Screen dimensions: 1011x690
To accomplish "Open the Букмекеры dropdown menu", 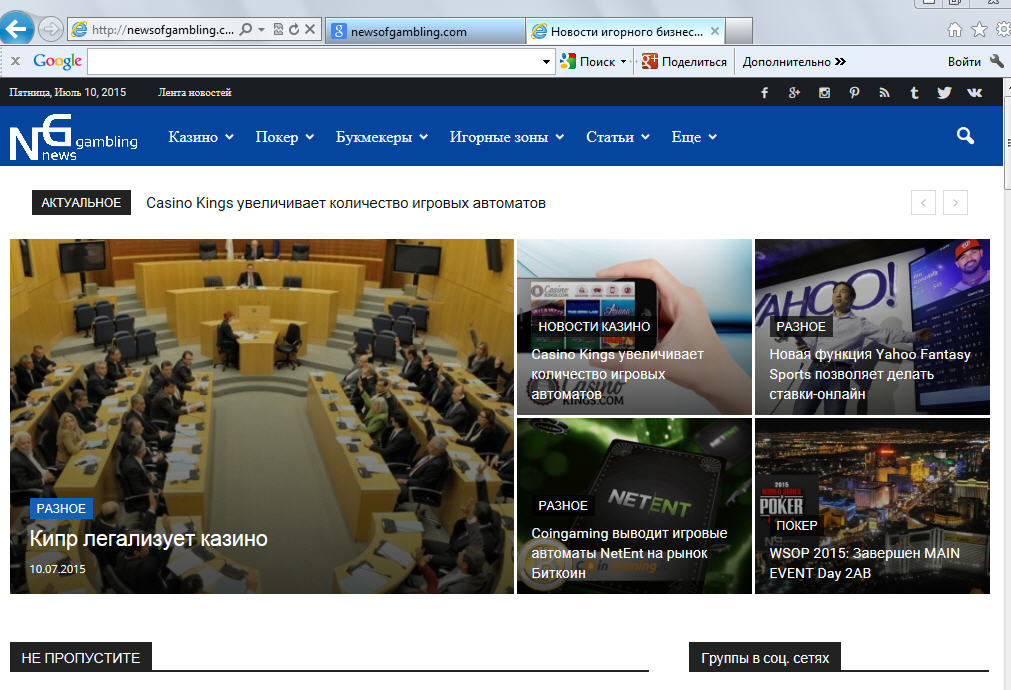I will click(x=381, y=137).
